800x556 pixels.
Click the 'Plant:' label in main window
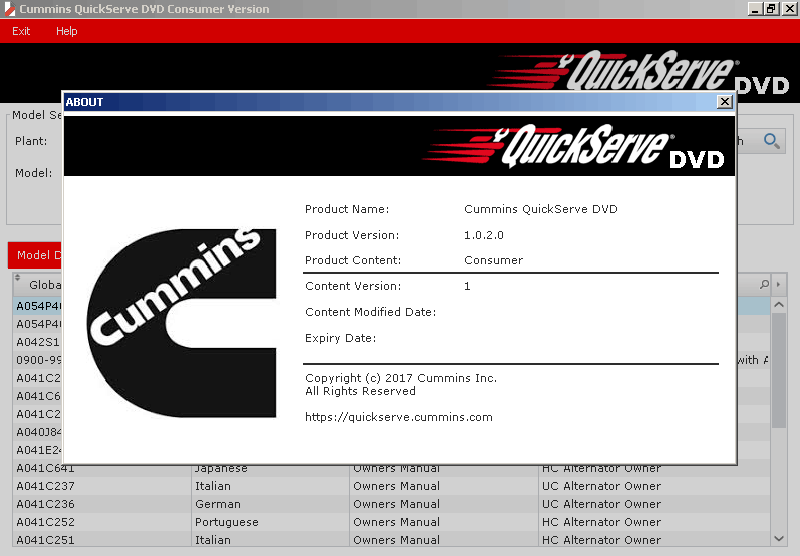(x=31, y=141)
